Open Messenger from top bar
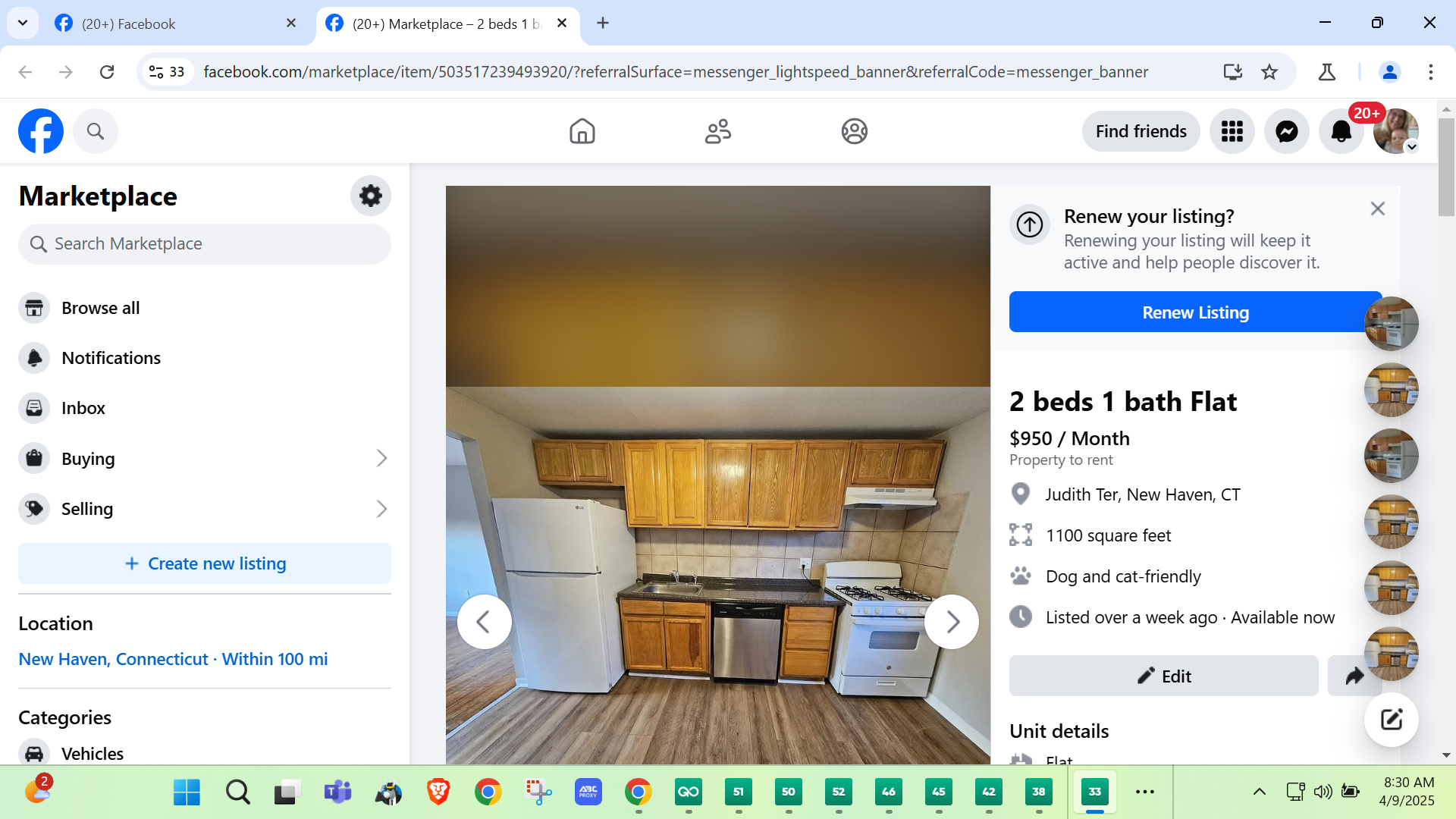 click(x=1286, y=131)
